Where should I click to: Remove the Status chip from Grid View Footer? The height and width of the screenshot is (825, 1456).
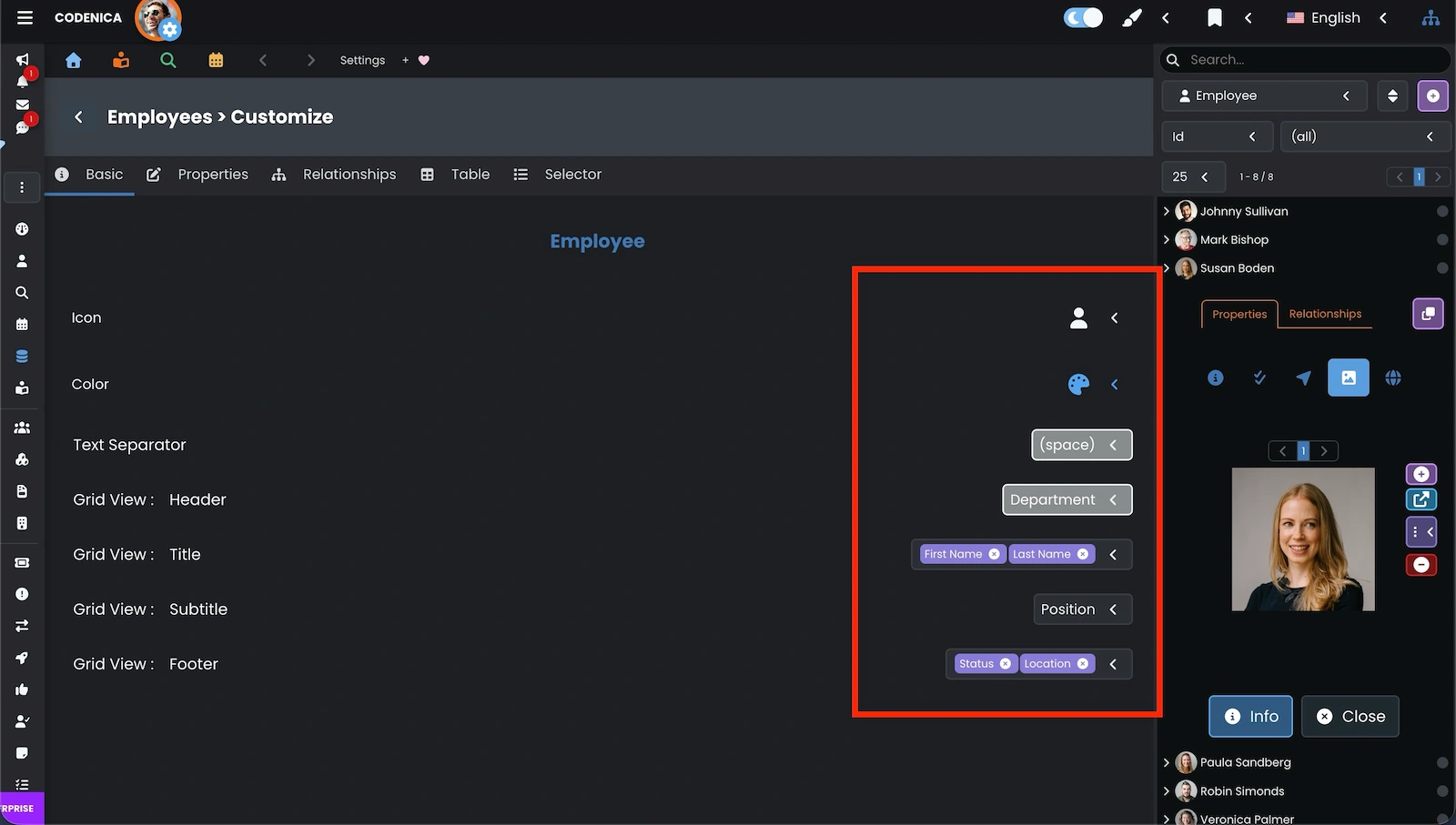coord(1005,663)
